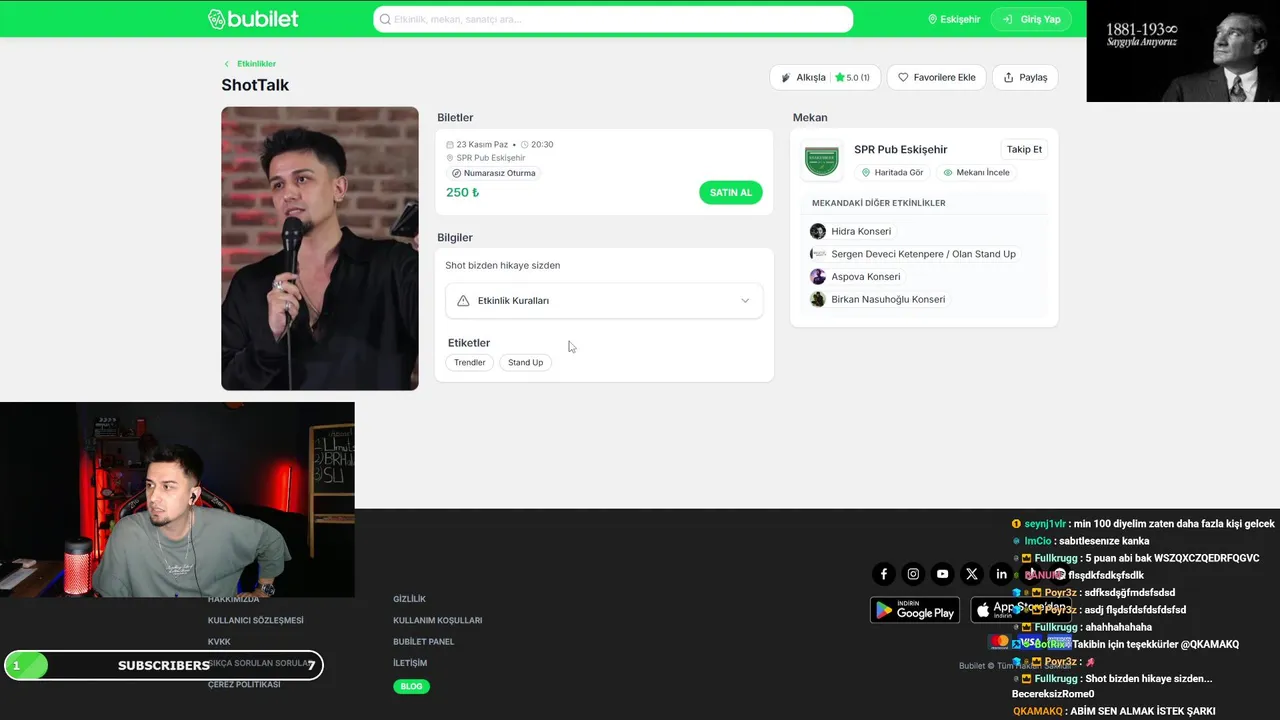Click the location pin beside Eskişehir

(933, 19)
